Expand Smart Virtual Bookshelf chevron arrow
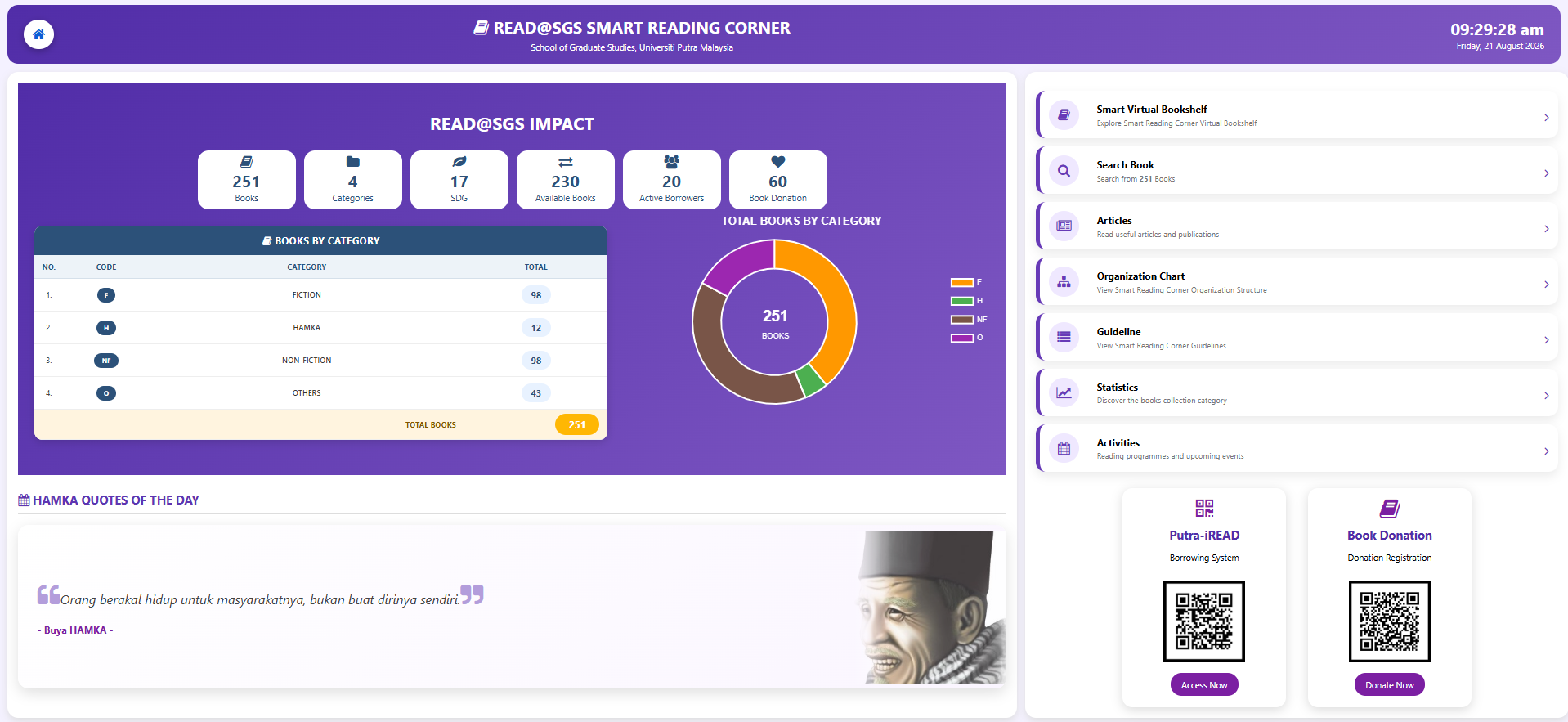This screenshot has height=722, width=1568. (x=1546, y=118)
